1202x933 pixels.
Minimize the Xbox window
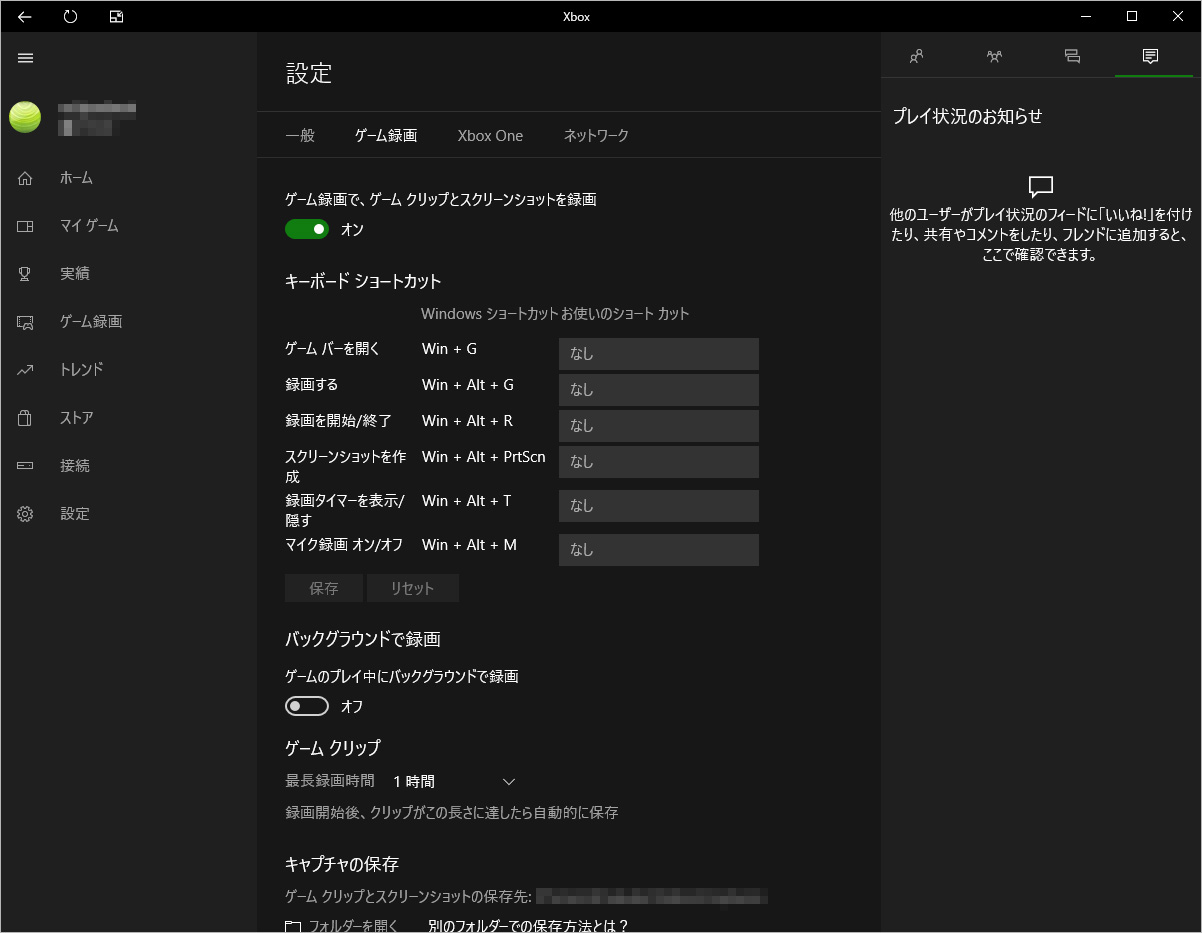tap(1086, 16)
